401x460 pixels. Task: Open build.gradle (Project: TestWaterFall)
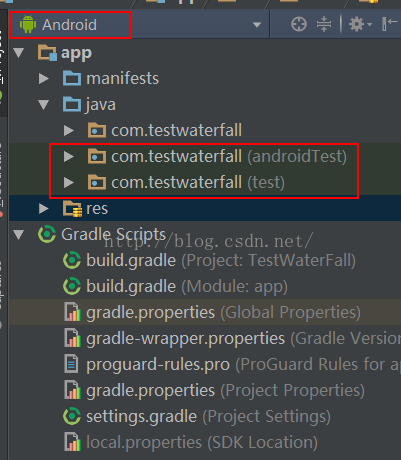point(209,260)
